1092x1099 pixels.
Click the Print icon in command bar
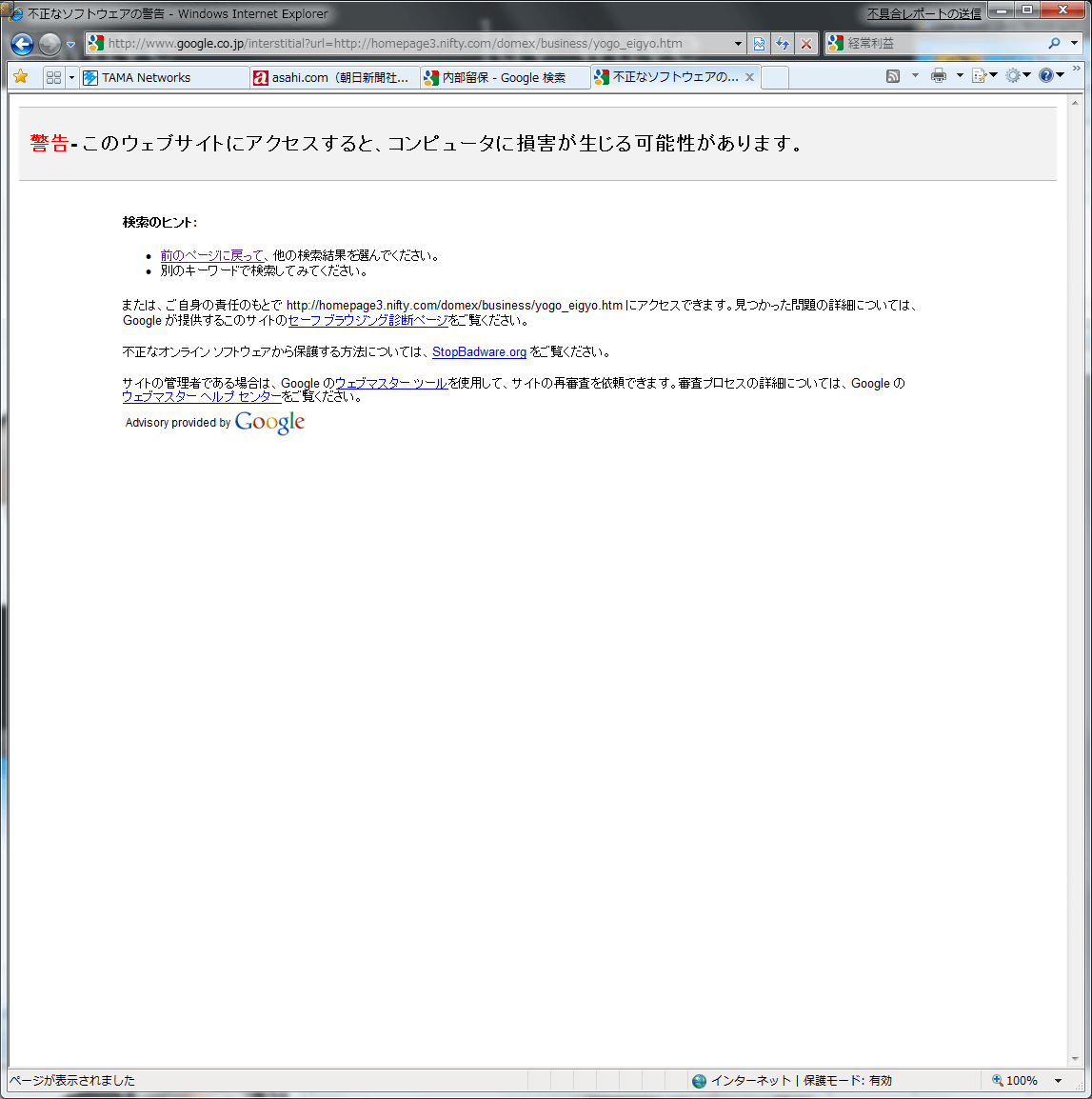coord(939,76)
